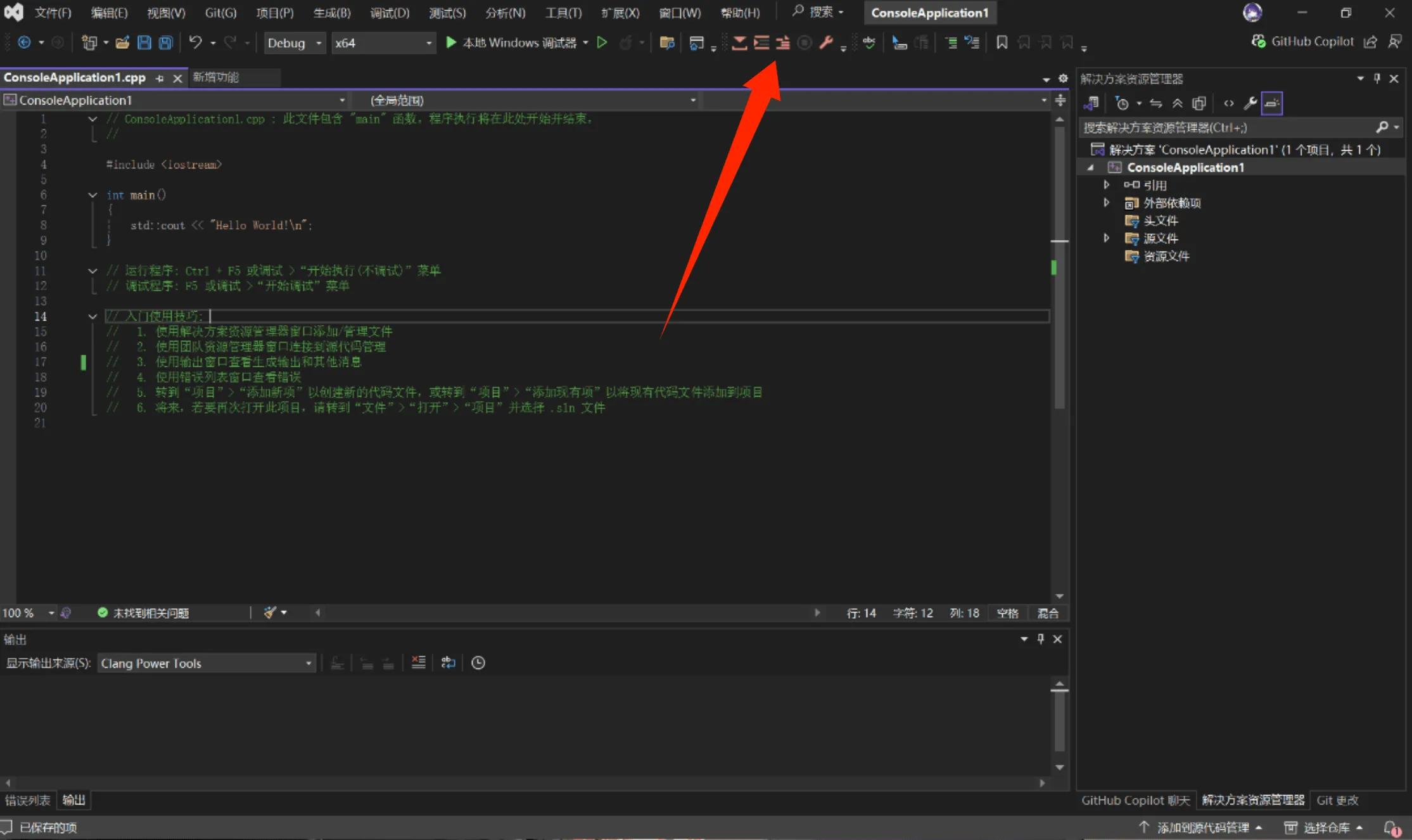Viewport: 1412px width, 840px height.
Task: Toggle the preview selected items button
Action: [1271, 103]
